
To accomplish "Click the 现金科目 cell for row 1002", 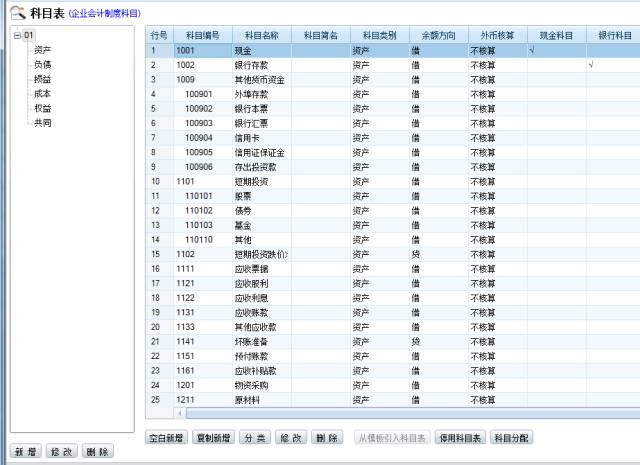I will pos(555,64).
